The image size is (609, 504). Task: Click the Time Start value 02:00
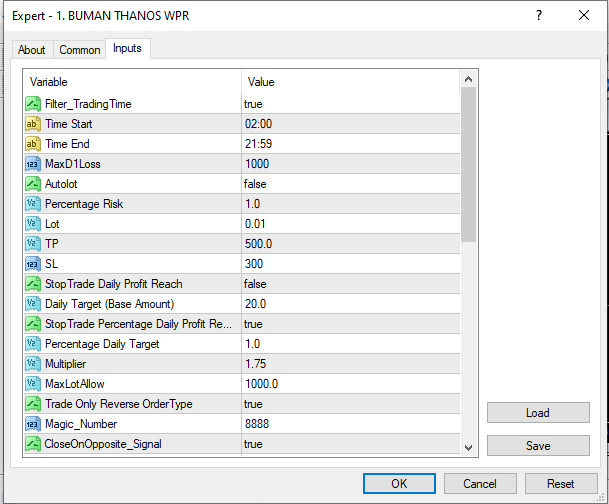[x=258, y=124]
